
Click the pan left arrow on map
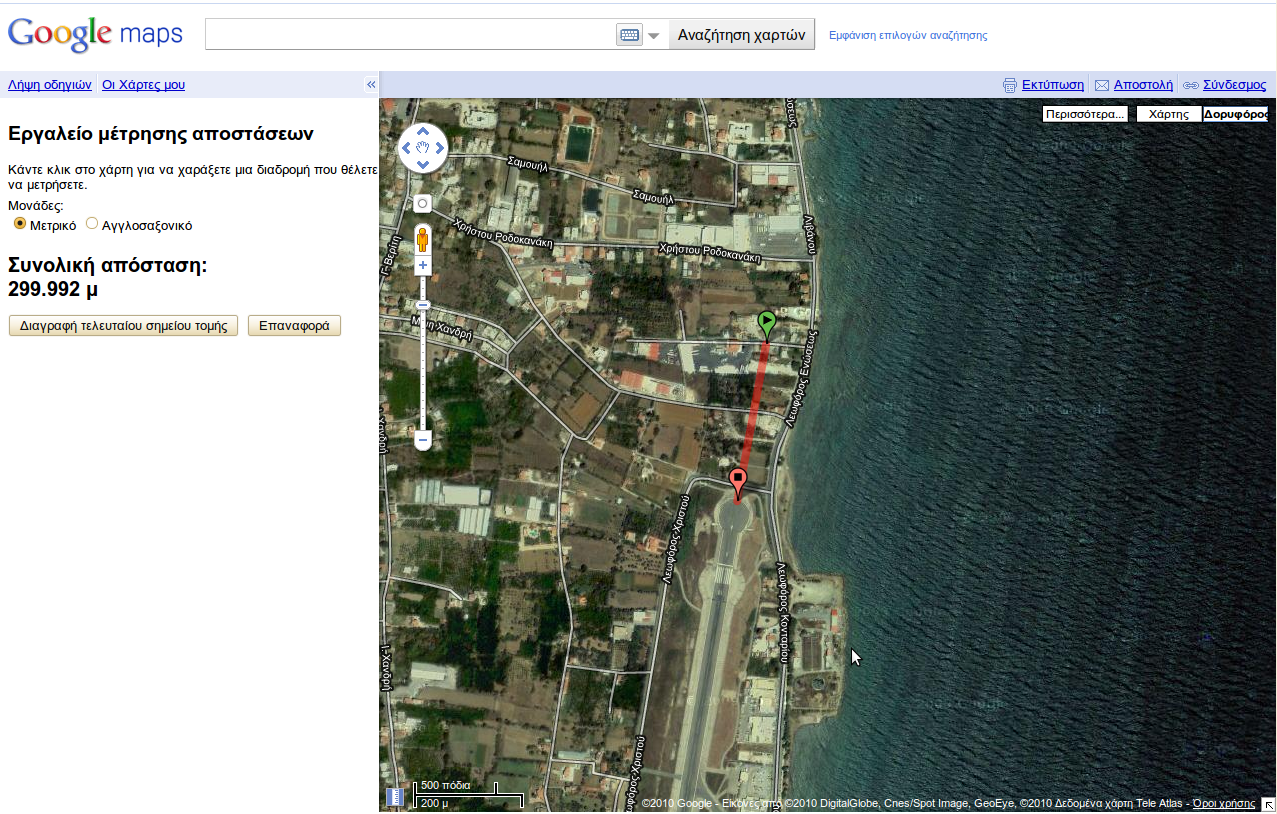point(406,149)
